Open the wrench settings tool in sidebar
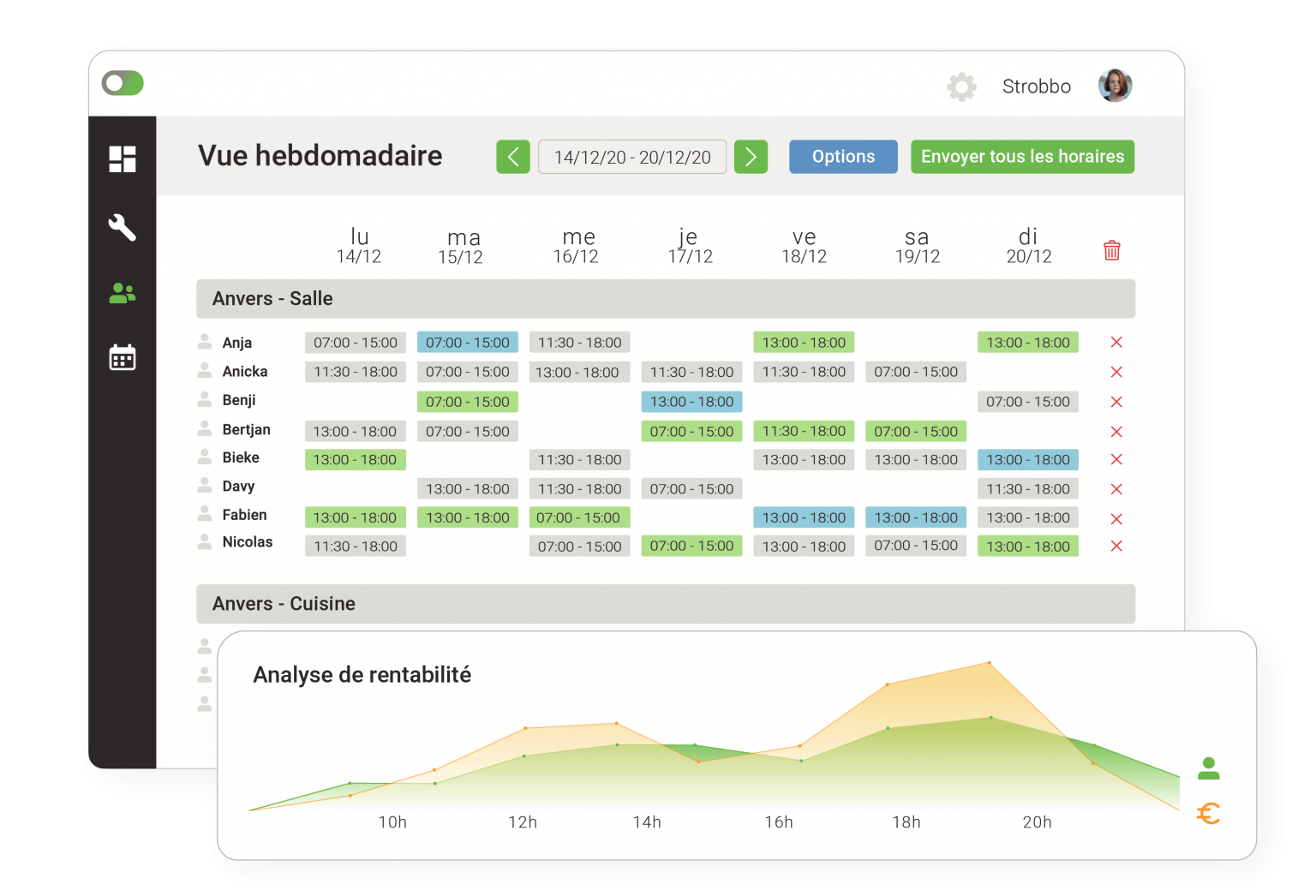 point(123,227)
